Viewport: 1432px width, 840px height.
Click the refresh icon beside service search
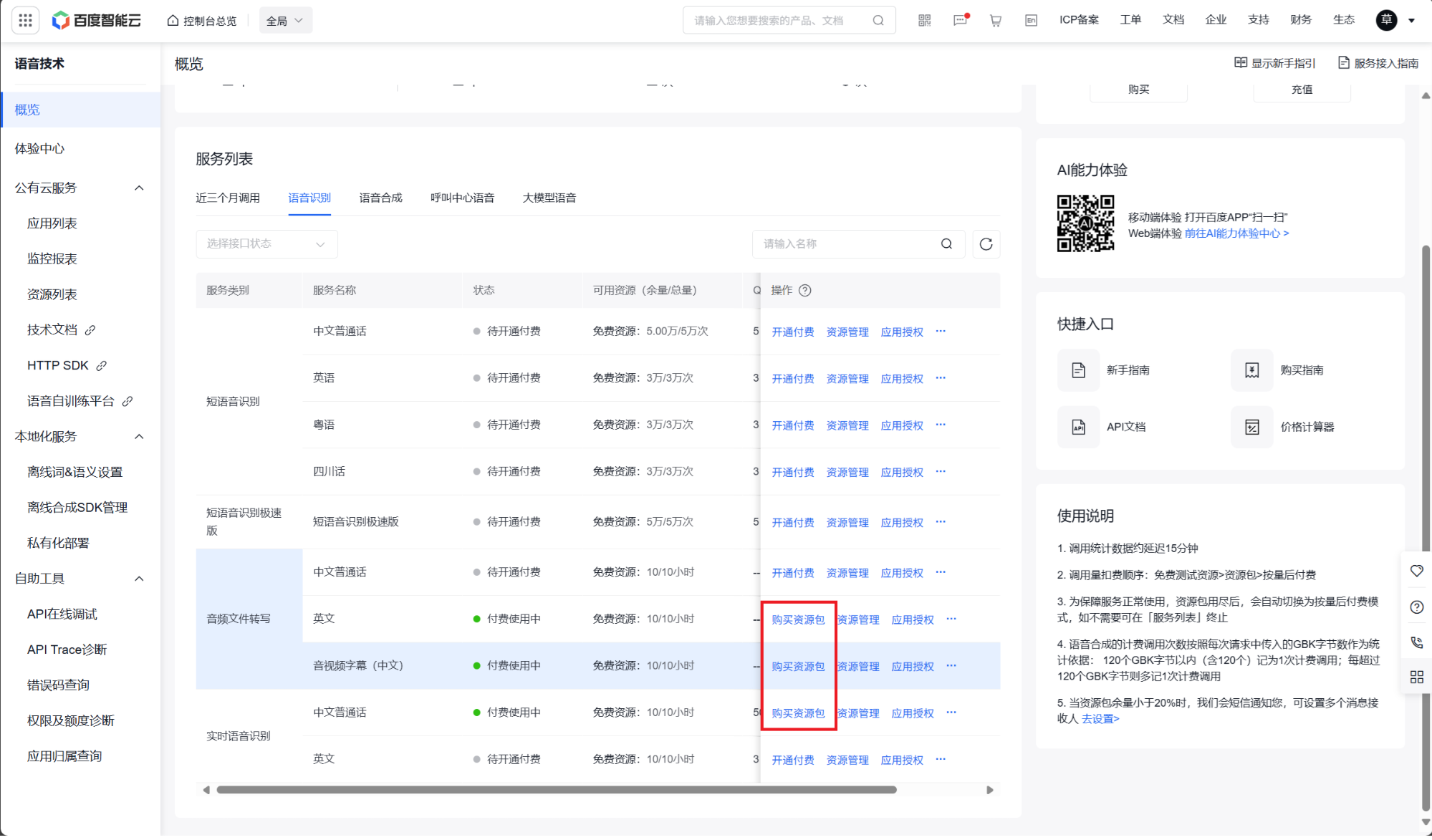pos(986,244)
